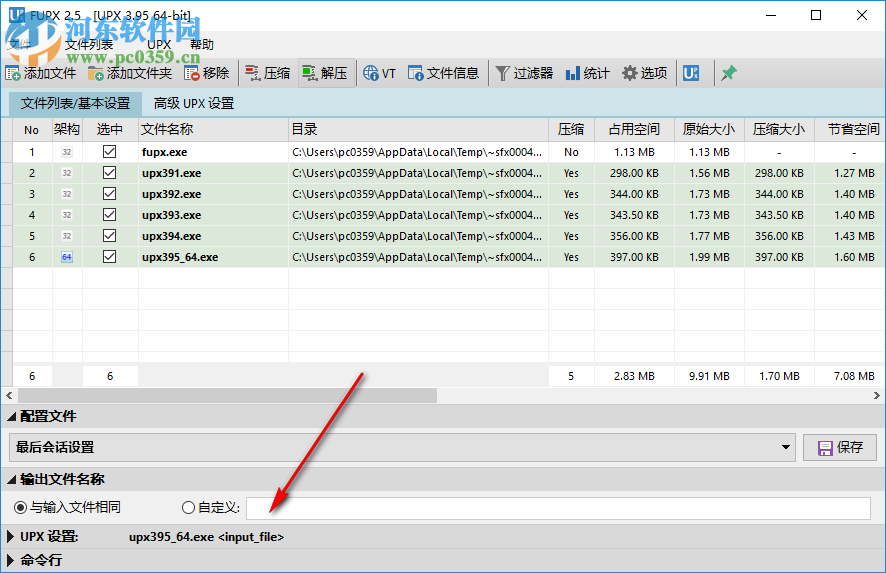Click the total 9.91 MB summary cell
Viewport: 886px width, 573px height.
[x=709, y=376]
